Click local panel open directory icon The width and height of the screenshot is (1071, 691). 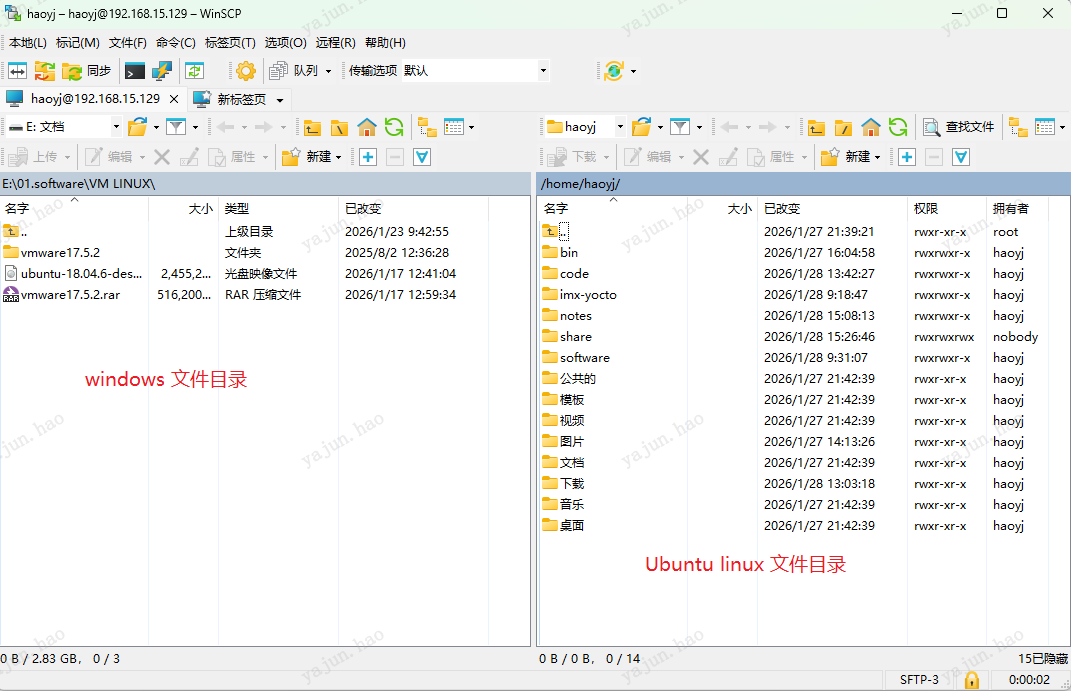(x=138, y=127)
